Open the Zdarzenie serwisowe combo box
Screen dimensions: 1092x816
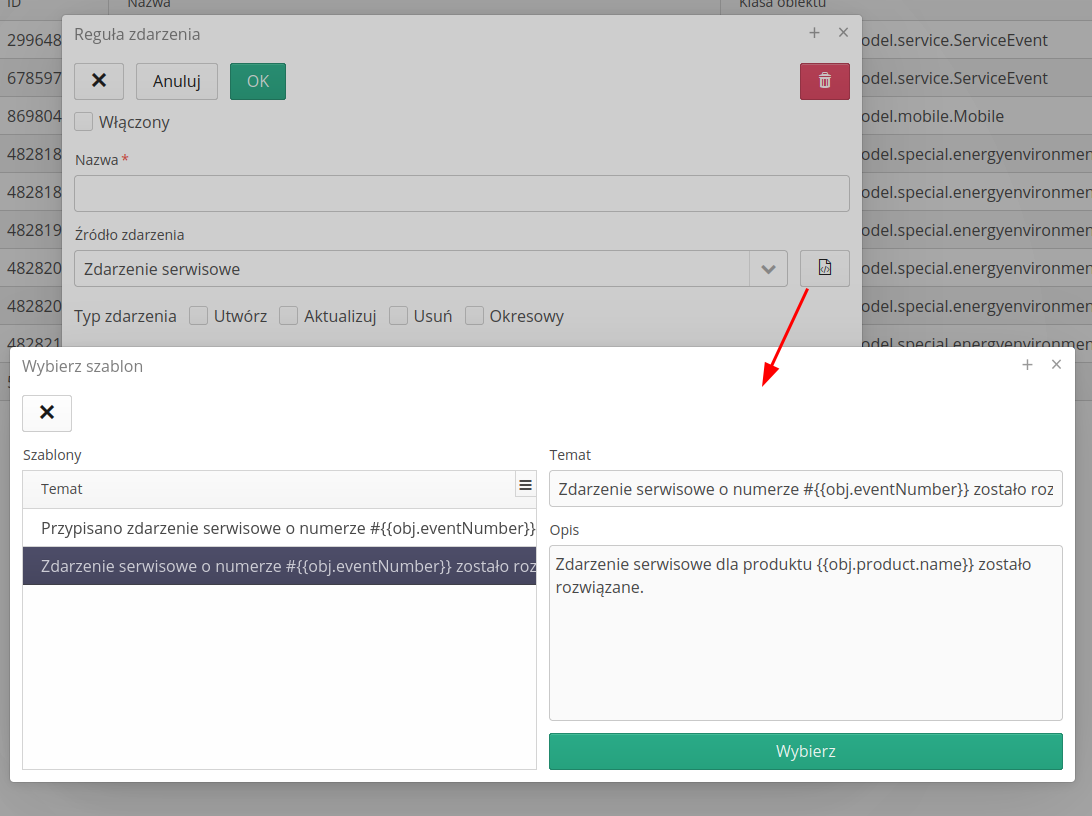411,269
